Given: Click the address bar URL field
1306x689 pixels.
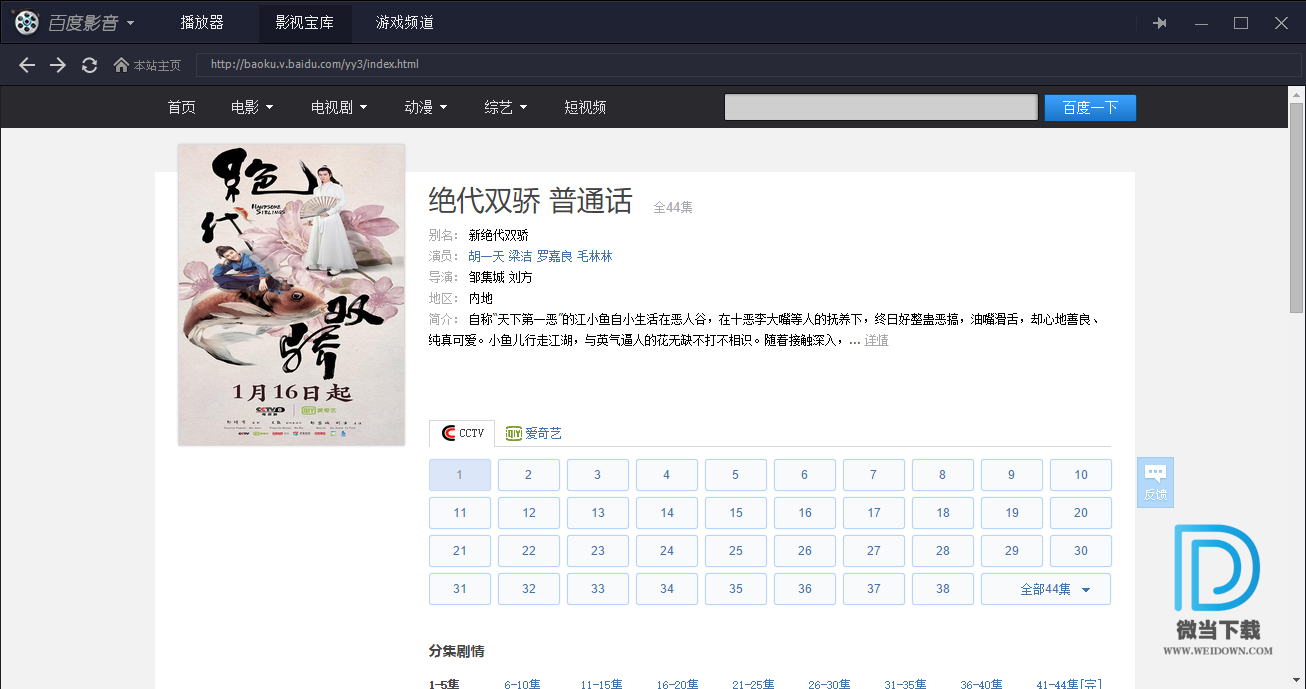Looking at the screenshot, I should (x=750, y=64).
